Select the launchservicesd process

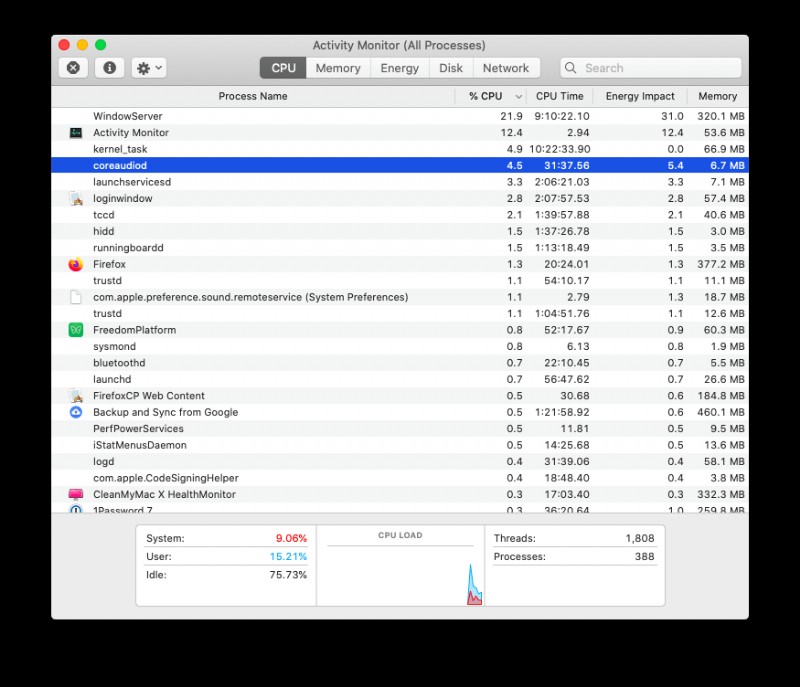[400, 182]
